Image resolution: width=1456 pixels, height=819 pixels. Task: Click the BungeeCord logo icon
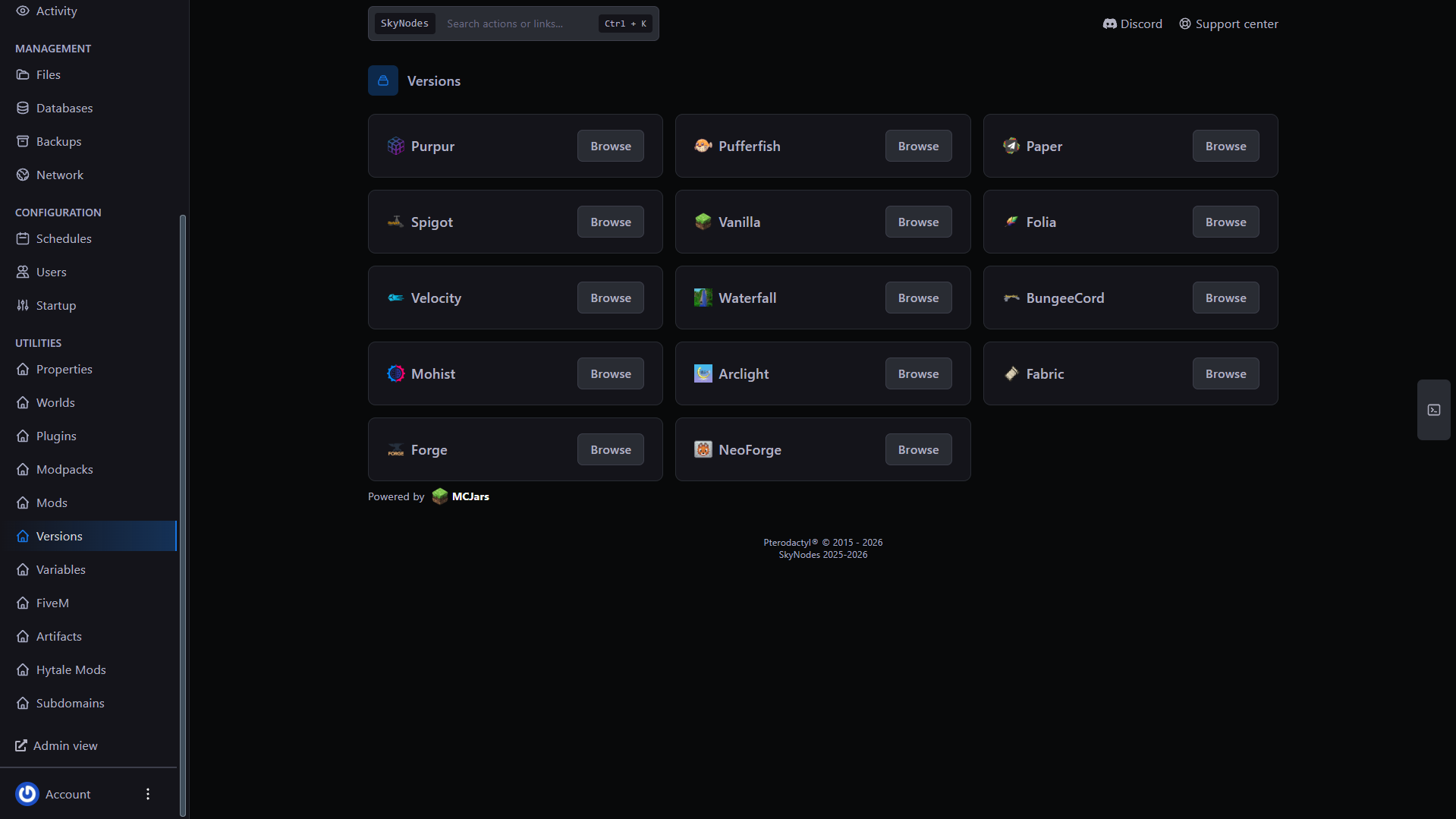pos(1011,298)
